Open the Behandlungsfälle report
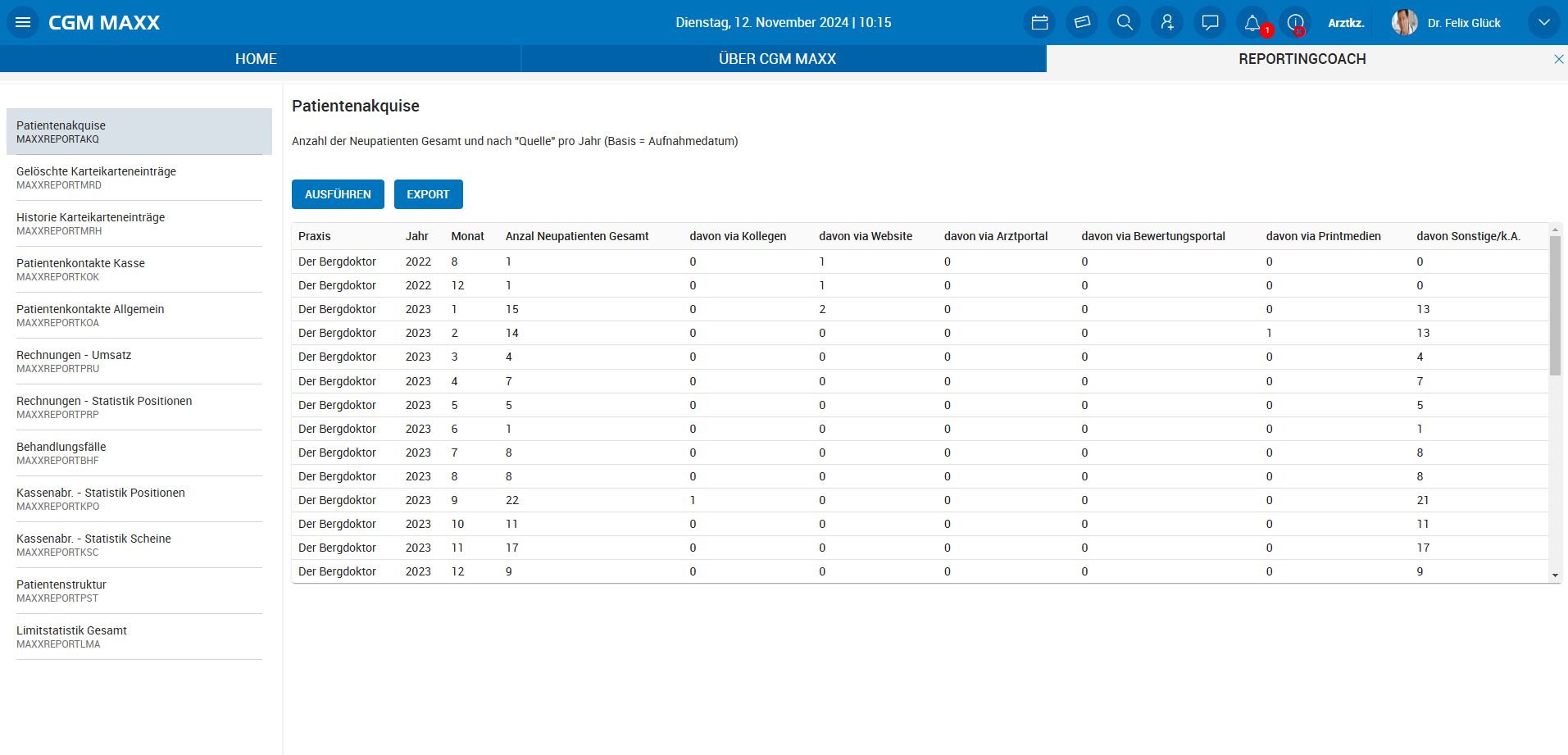Screen dimensions: 1568x755 point(139,453)
